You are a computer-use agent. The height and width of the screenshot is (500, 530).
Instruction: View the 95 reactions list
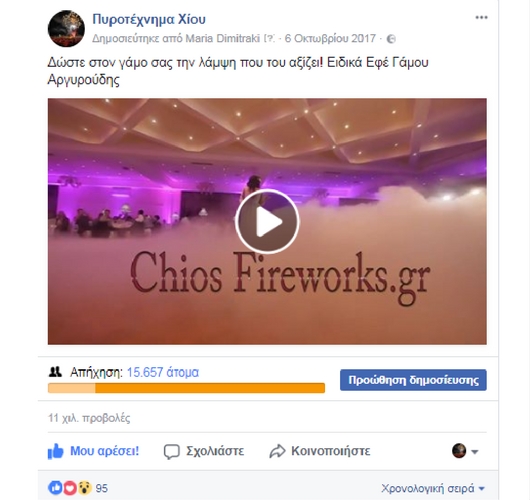(78, 488)
